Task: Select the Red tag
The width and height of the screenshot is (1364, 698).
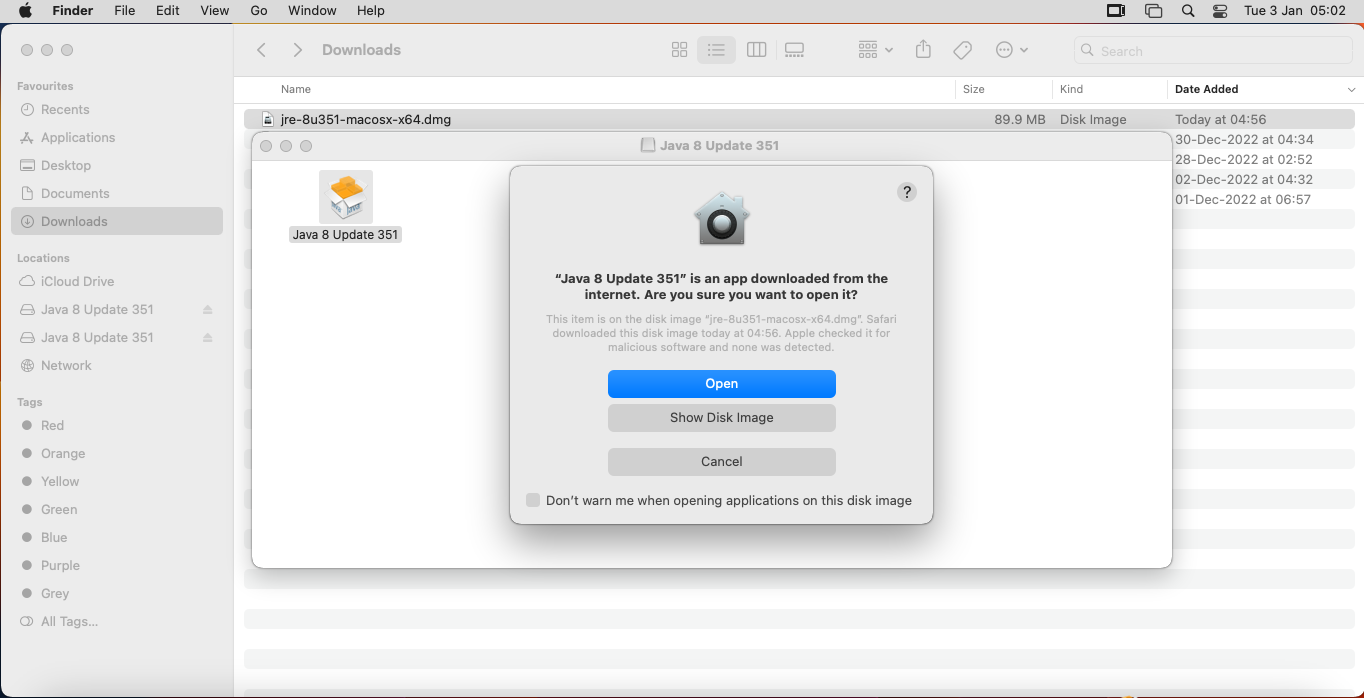Action: (52, 426)
